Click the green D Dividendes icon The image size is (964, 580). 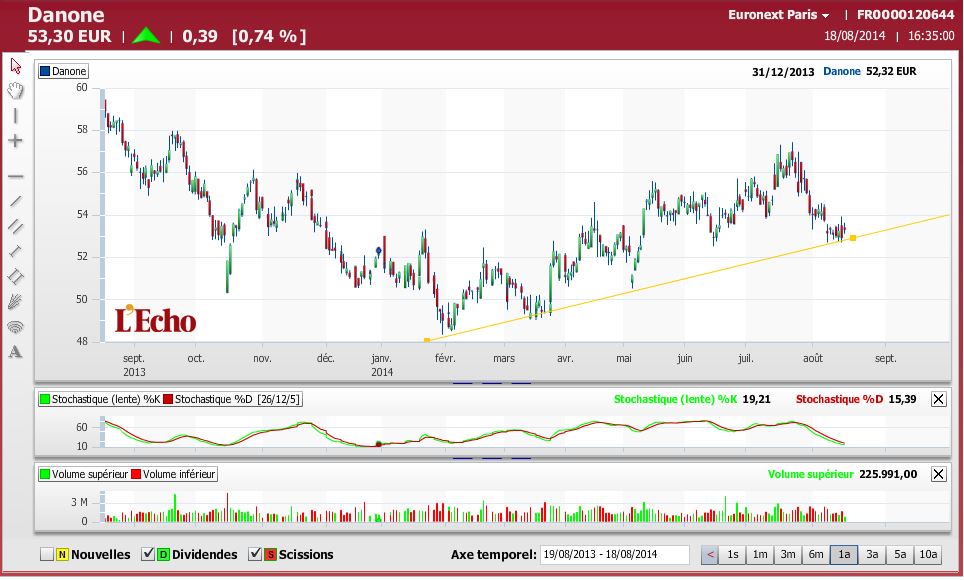(163, 555)
